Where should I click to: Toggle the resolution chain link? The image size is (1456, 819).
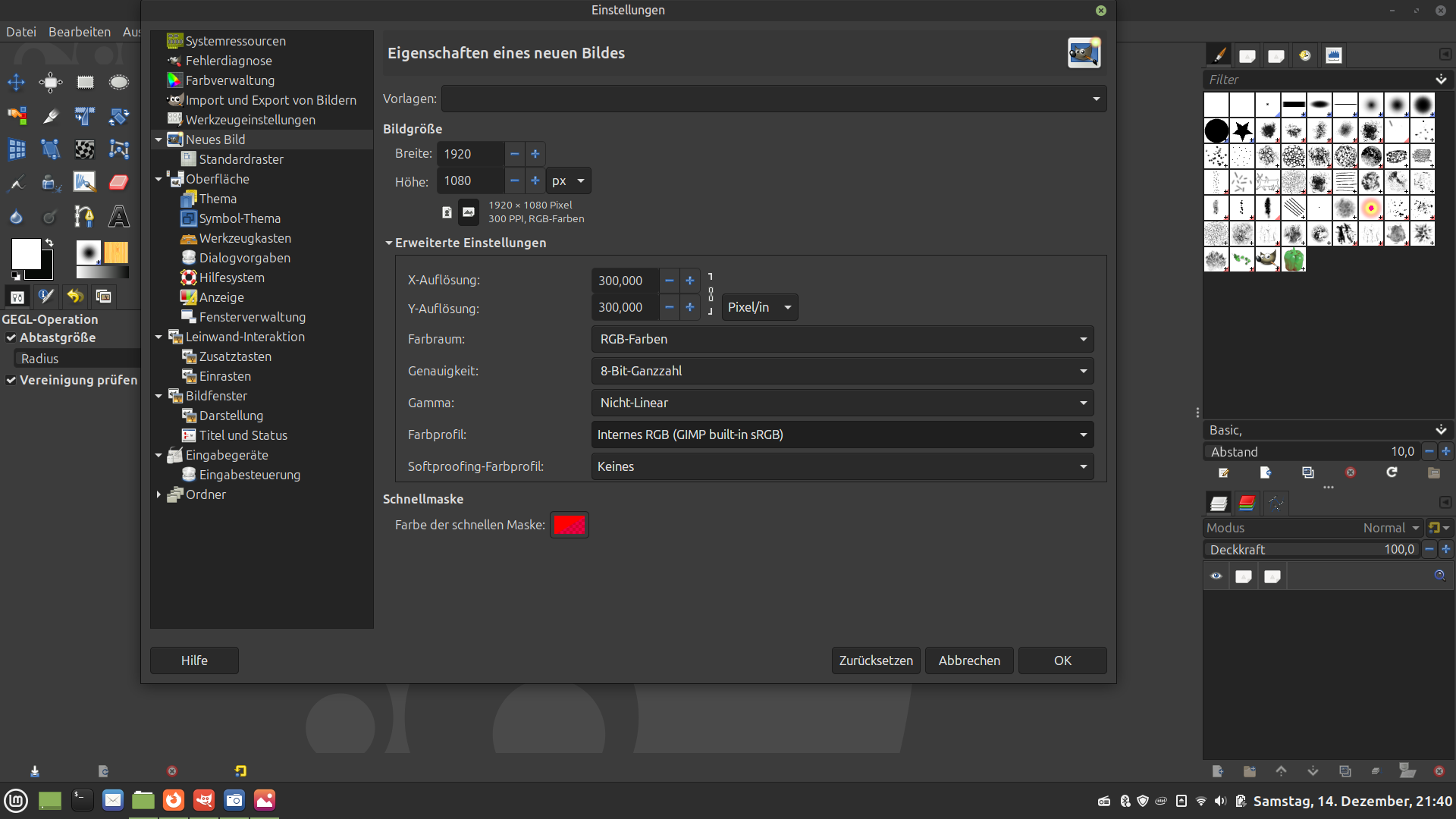pos(711,293)
